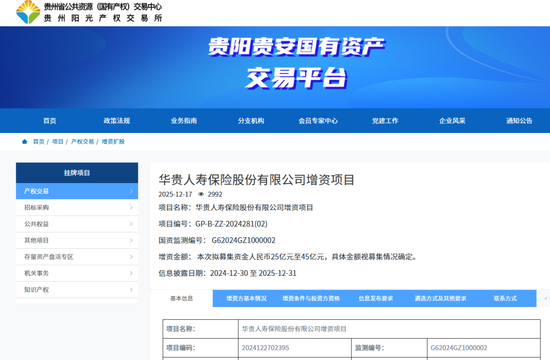Switch to the 遴选方式及其他要求 tab
Image resolution: width=550 pixels, height=360 pixels.
[x=441, y=299]
